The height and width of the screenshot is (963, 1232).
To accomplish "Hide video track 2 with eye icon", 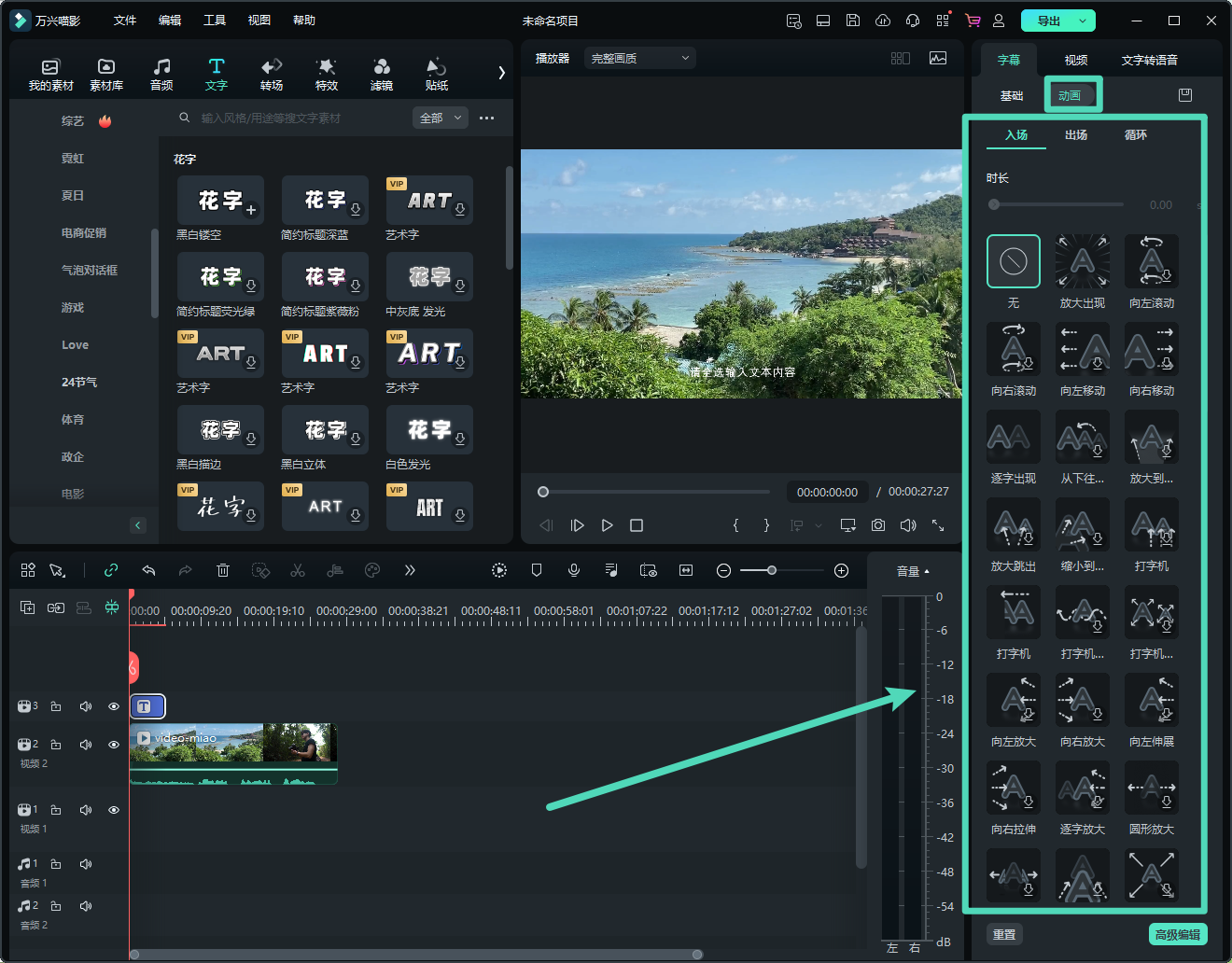I will click(x=114, y=745).
